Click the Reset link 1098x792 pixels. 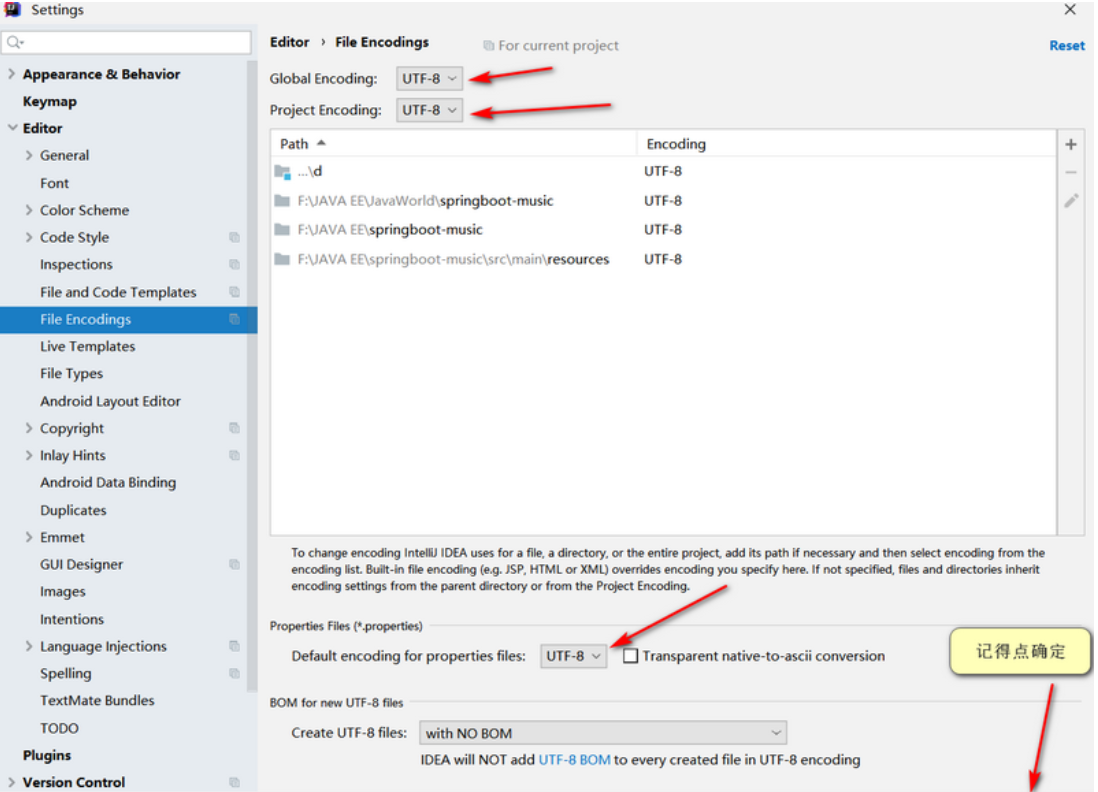point(1066,45)
